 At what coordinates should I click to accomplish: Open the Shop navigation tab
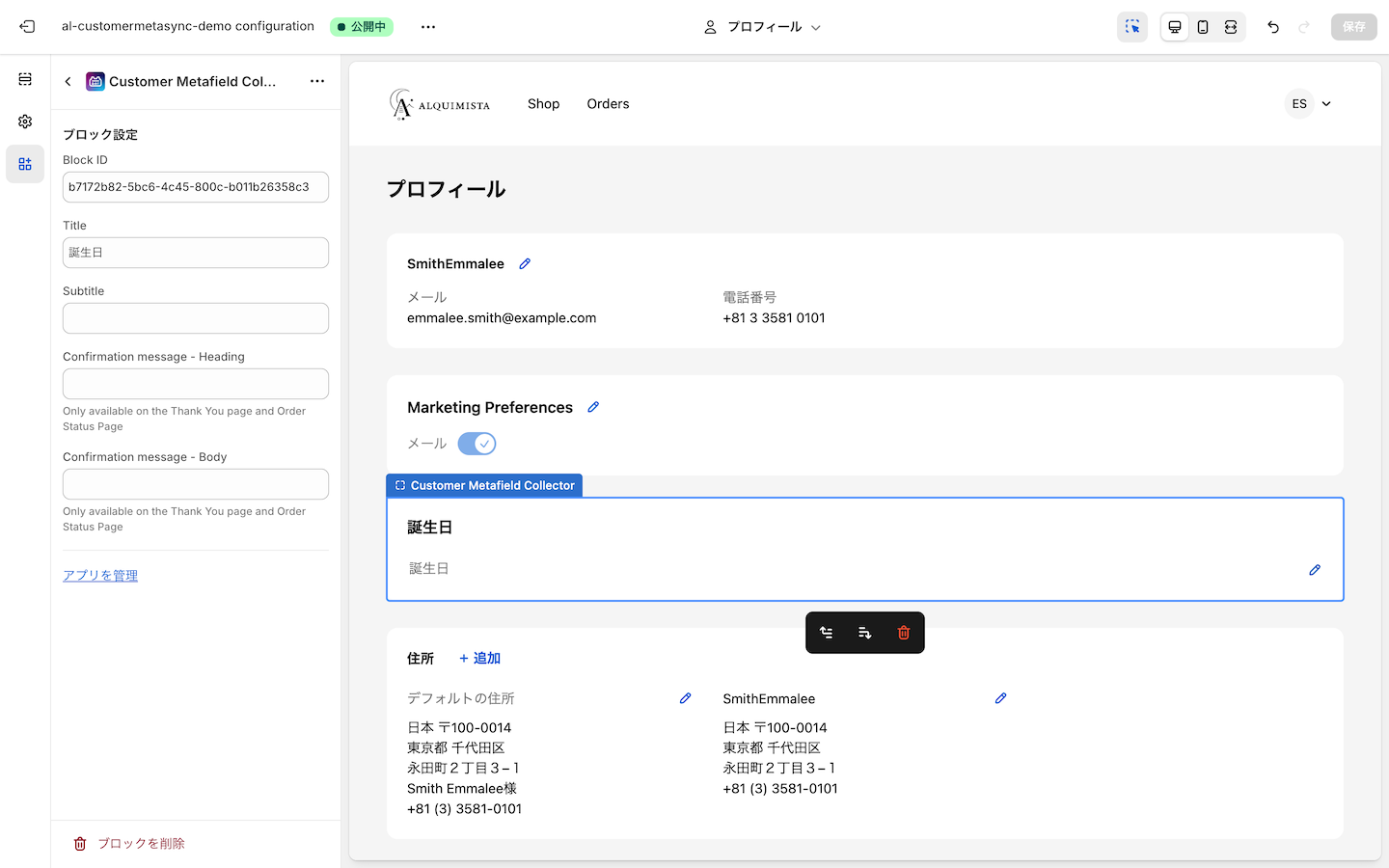click(x=543, y=103)
